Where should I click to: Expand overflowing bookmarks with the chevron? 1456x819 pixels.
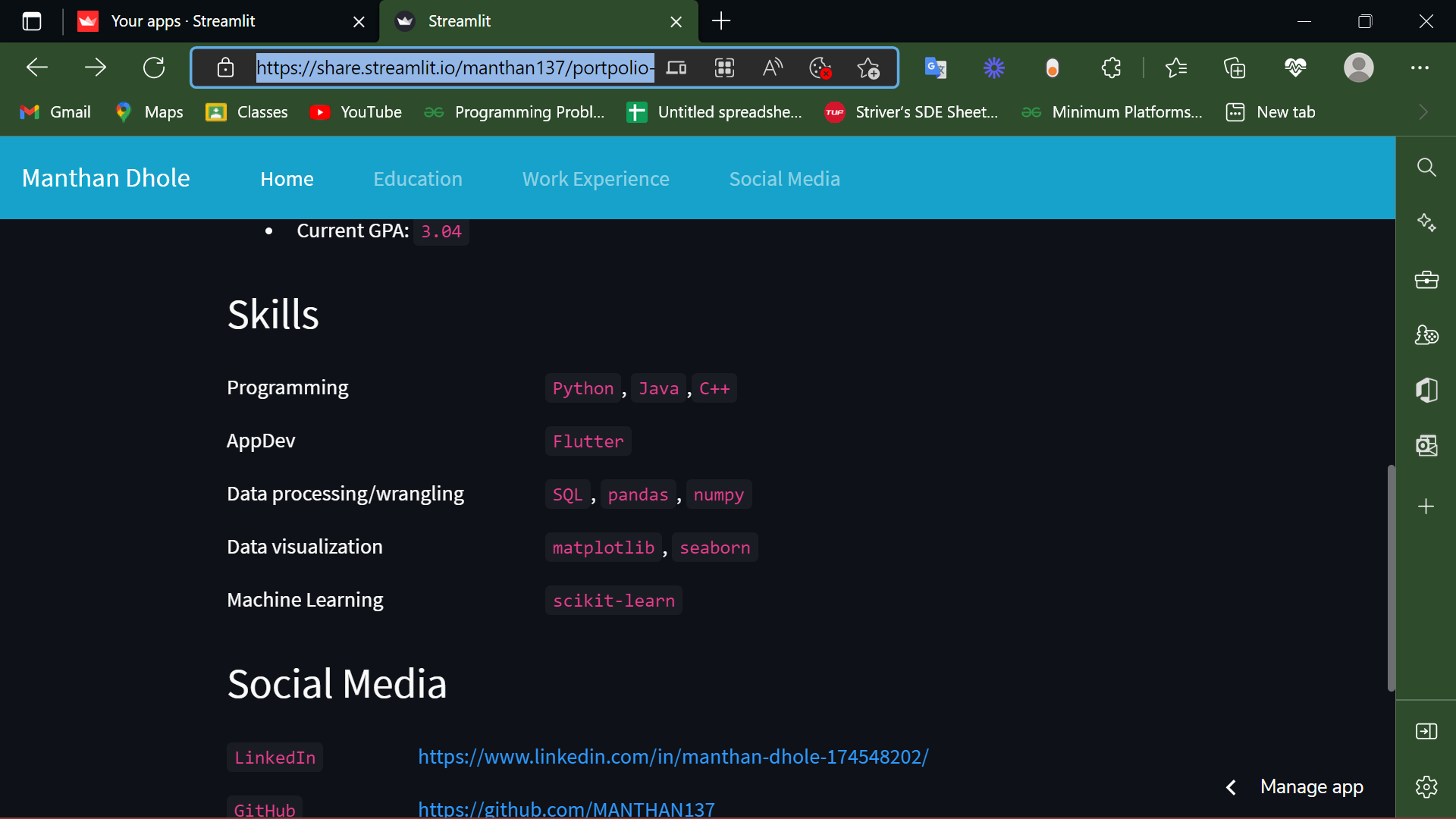point(1423,111)
